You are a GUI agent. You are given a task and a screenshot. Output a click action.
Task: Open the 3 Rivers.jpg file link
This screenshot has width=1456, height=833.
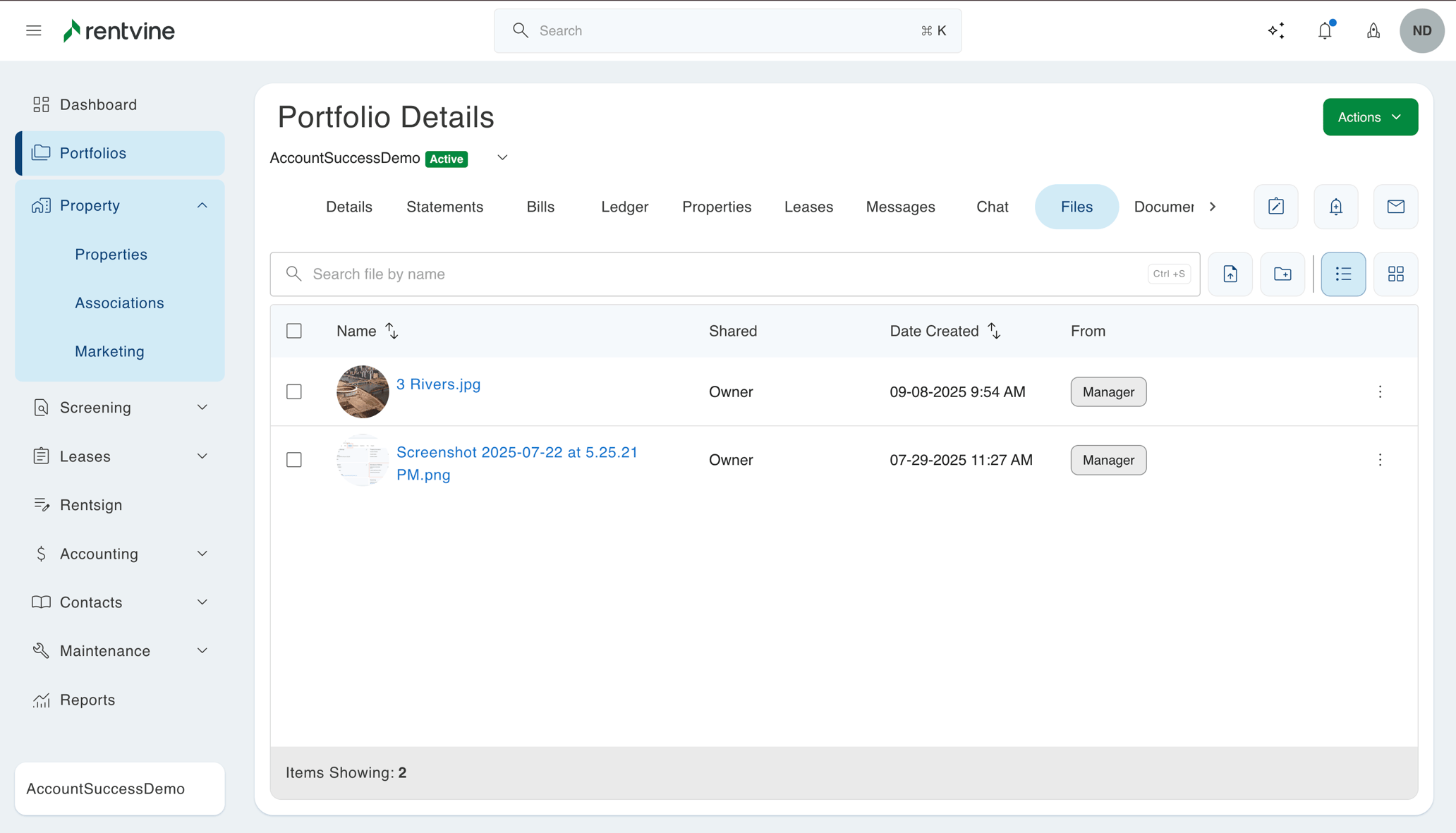coord(438,384)
